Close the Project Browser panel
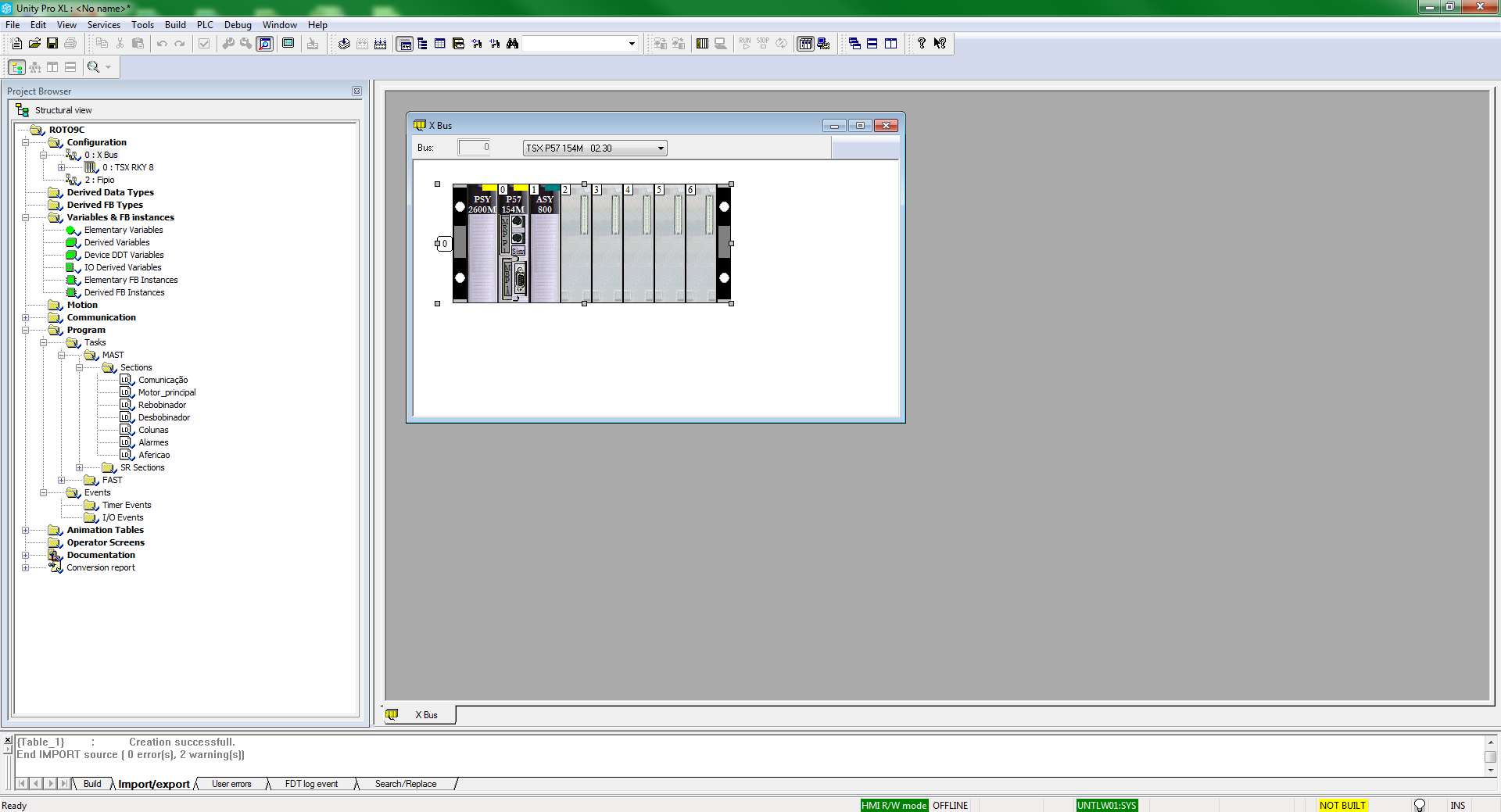The width and height of the screenshot is (1501, 812). (356, 91)
